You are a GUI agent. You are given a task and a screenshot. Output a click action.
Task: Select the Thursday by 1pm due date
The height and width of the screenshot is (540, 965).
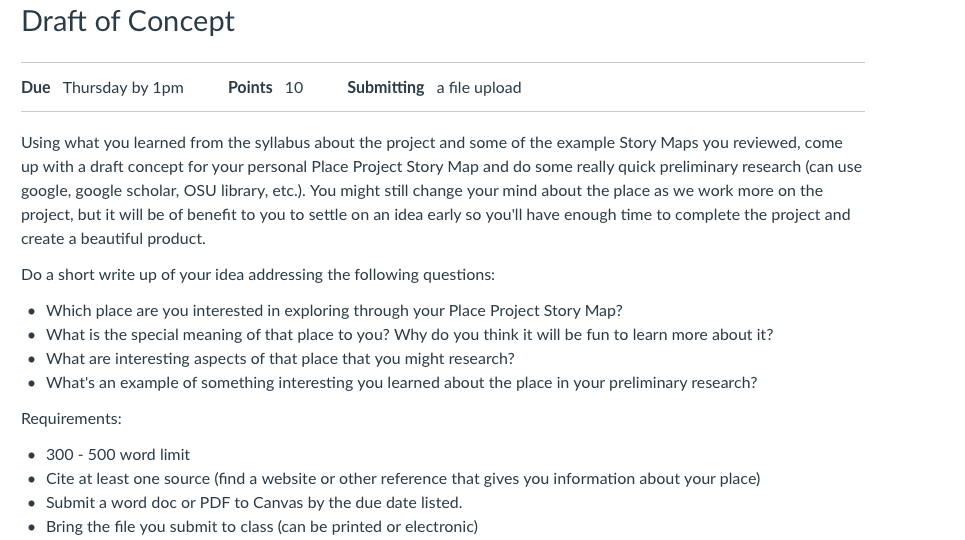click(123, 88)
